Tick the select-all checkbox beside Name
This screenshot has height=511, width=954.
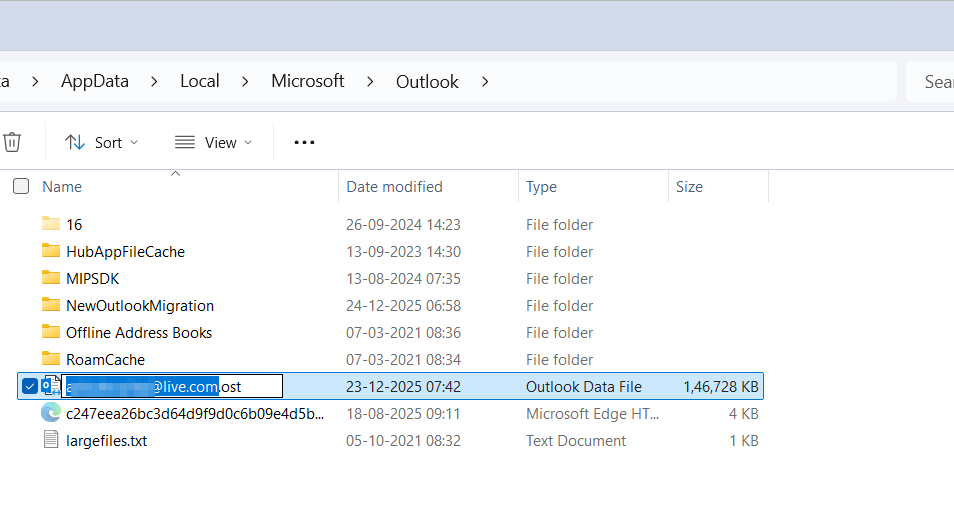21,186
